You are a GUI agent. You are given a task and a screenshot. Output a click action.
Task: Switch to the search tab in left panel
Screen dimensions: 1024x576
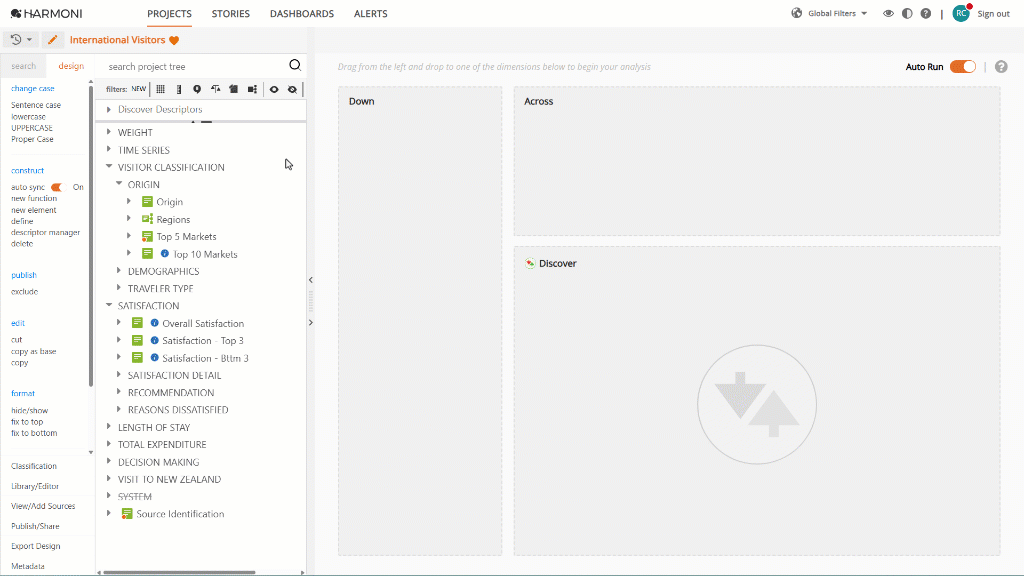pyautogui.click(x=24, y=66)
